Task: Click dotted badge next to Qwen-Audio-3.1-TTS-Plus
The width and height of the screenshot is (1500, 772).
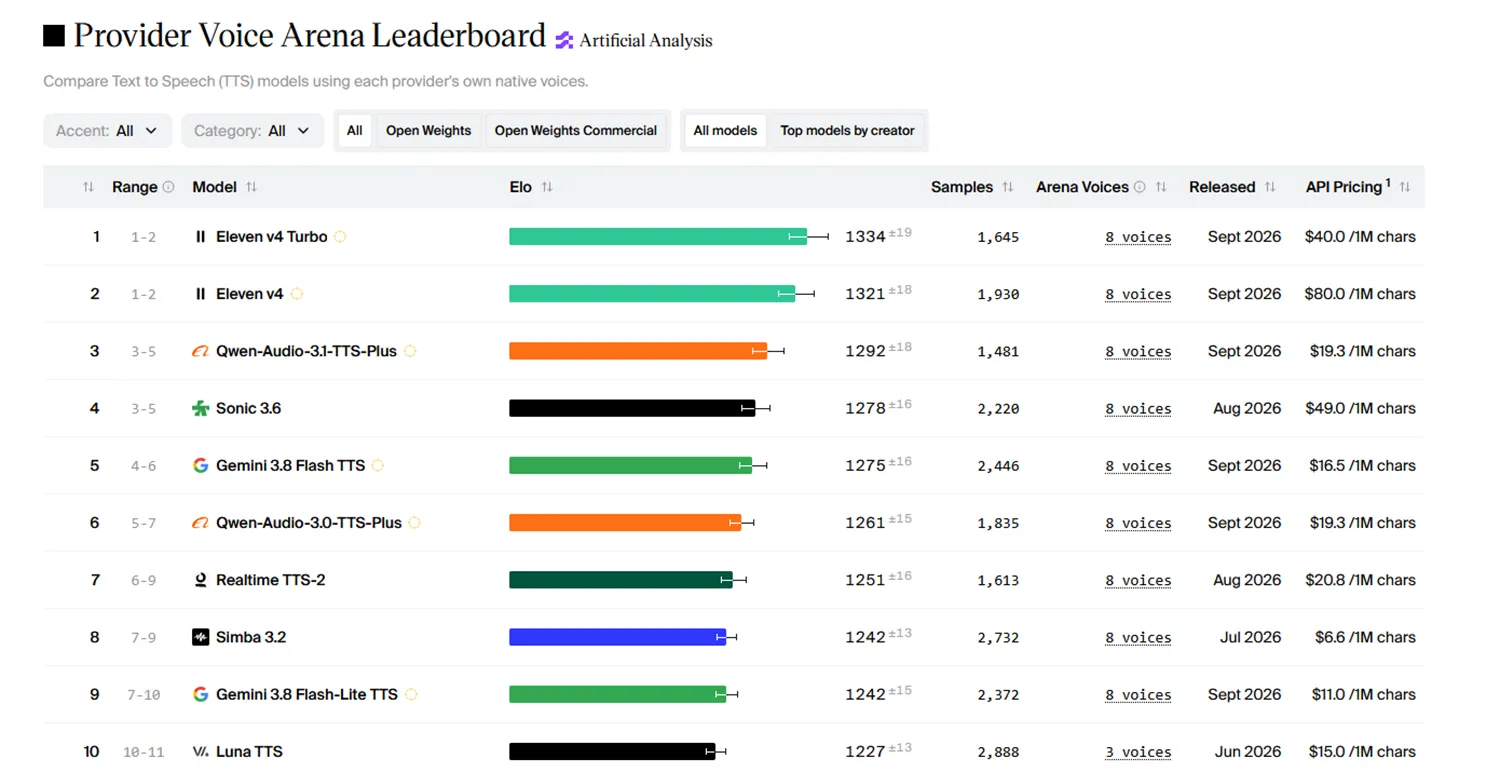Action: pyautogui.click(x=410, y=351)
